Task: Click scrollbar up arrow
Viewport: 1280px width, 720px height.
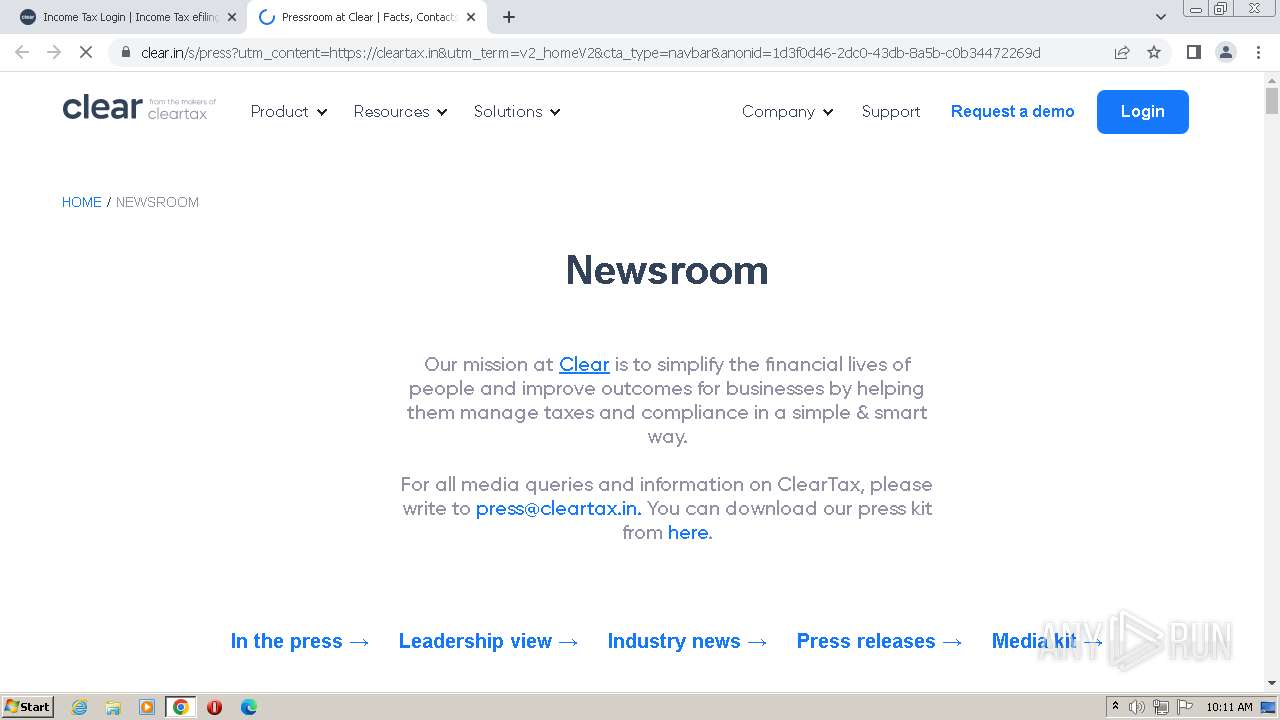Action: (x=1272, y=80)
